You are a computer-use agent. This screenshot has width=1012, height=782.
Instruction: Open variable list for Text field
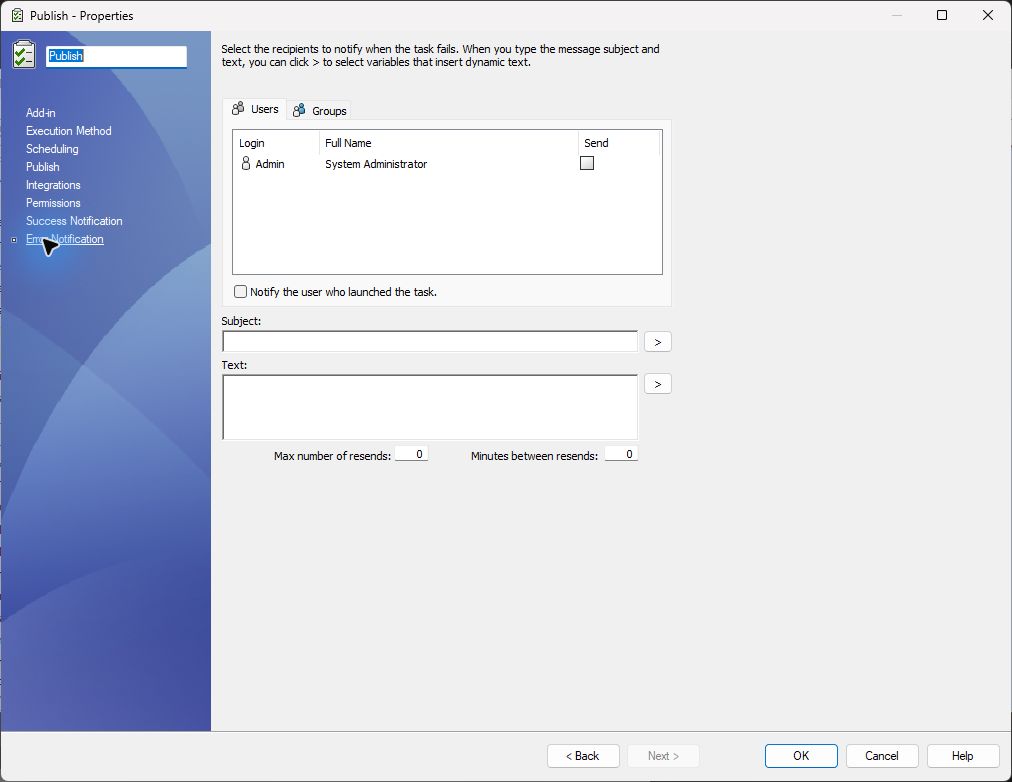click(658, 384)
